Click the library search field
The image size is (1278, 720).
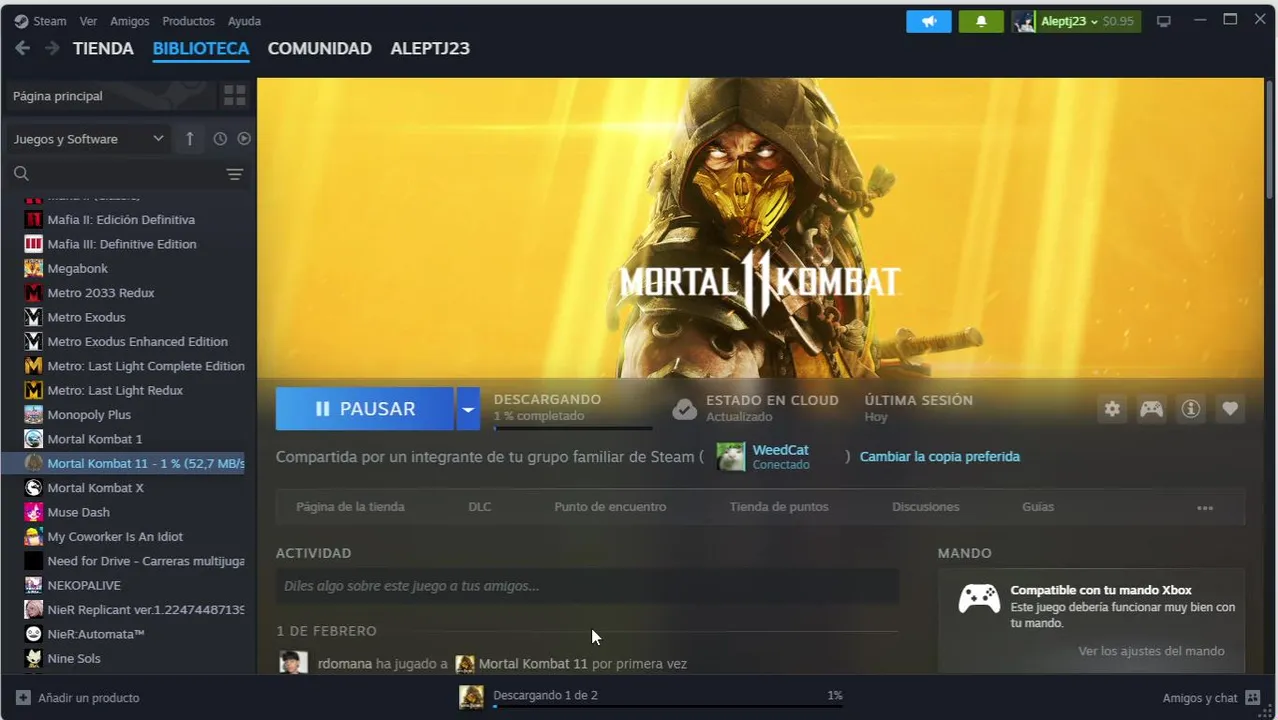pyautogui.click(x=113, y=174)
